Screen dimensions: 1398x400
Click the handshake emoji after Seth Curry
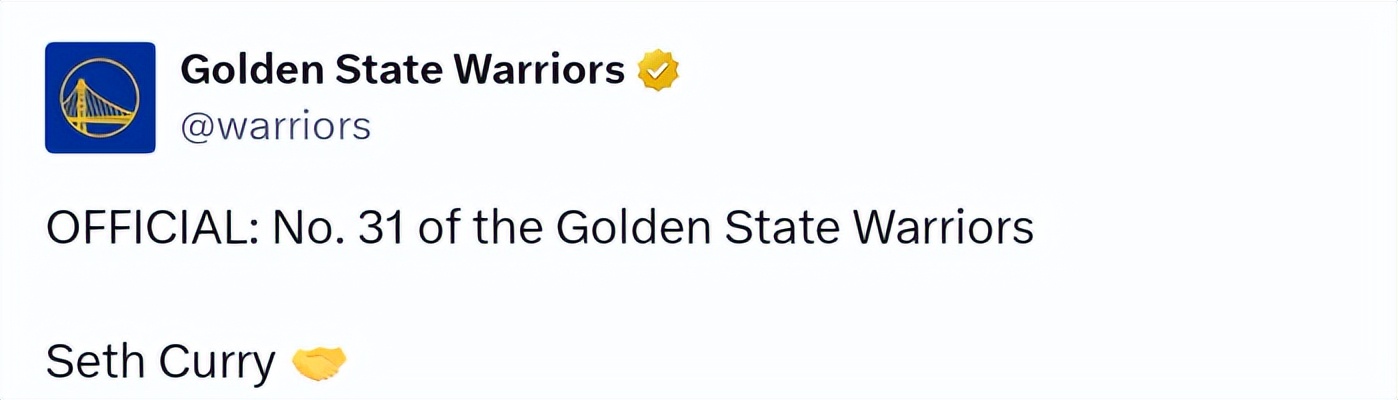(318, 362)
